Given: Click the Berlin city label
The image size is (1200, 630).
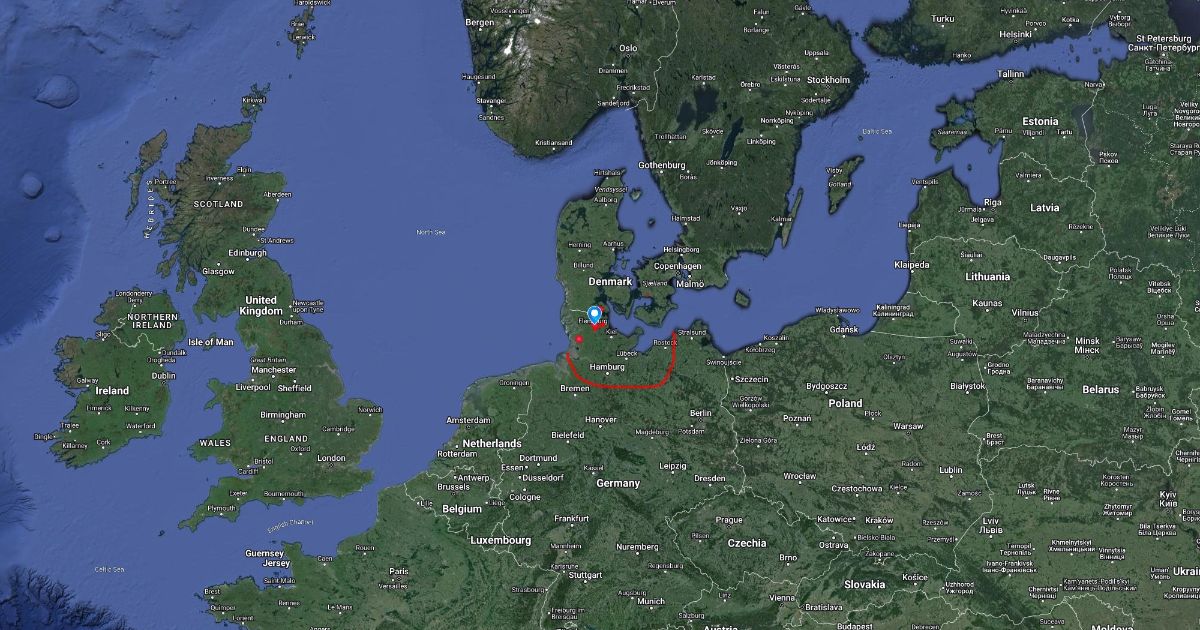Looking at the screenshot, I should tap(700, 412).
